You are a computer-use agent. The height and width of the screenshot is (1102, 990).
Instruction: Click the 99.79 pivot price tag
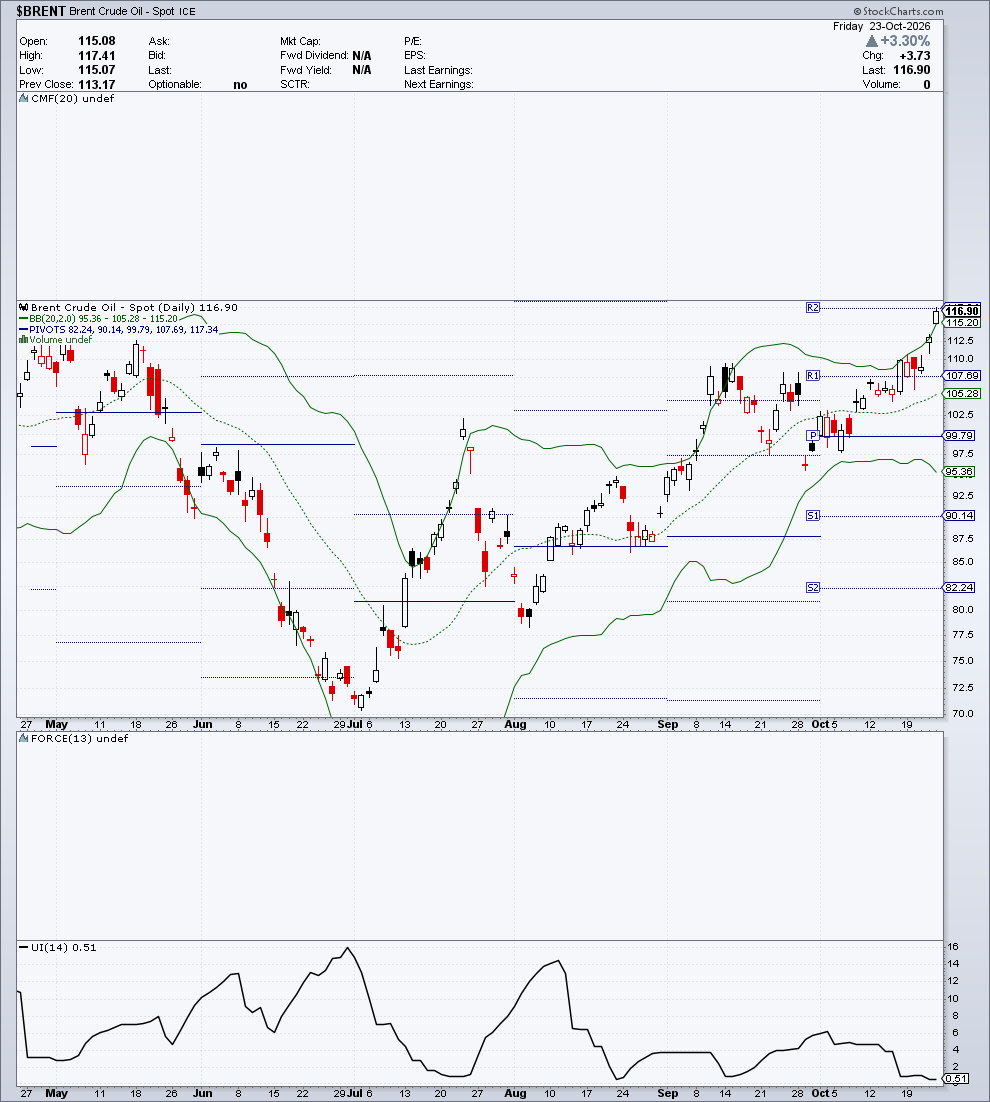tap(958, 436)
